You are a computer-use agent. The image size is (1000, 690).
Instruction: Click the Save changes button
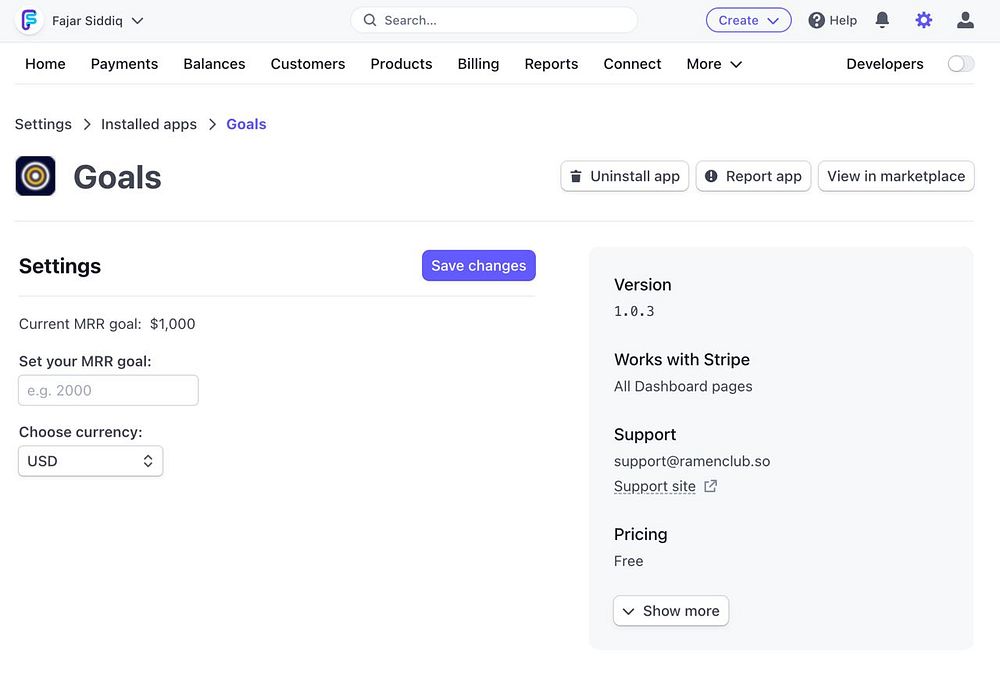coord(478,265)
